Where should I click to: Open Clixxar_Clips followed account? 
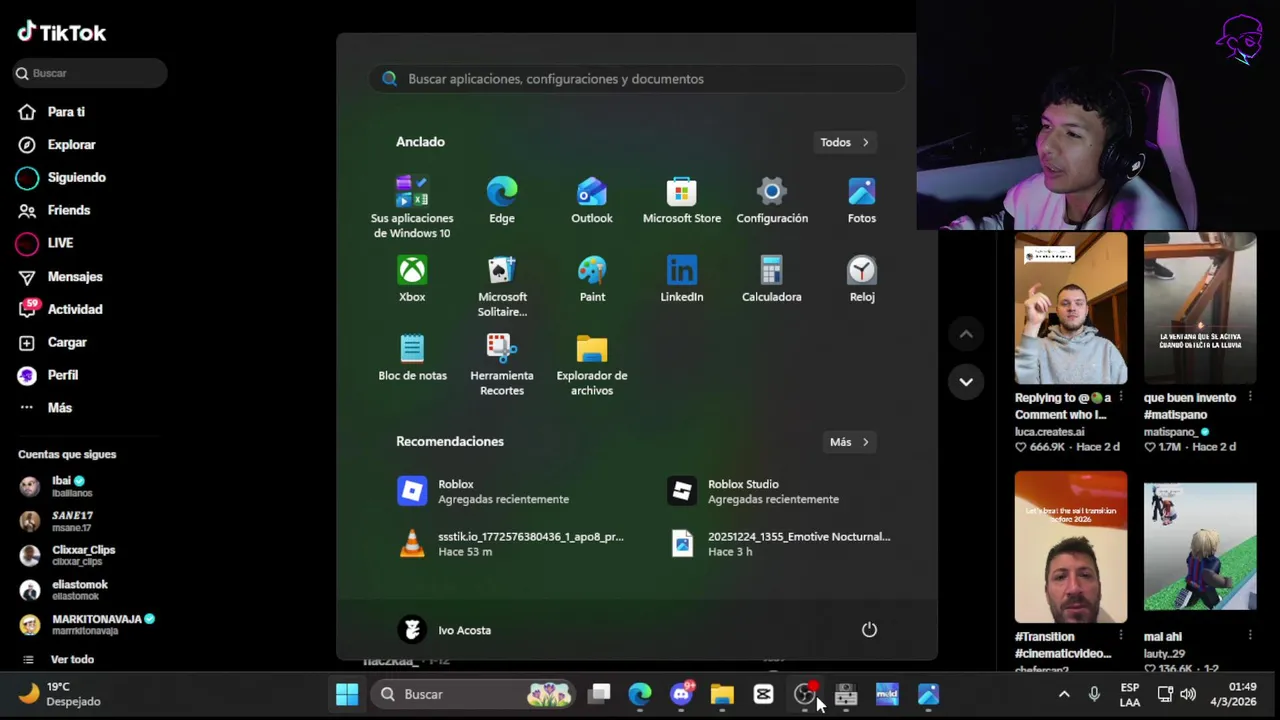(x=68, y=555)
